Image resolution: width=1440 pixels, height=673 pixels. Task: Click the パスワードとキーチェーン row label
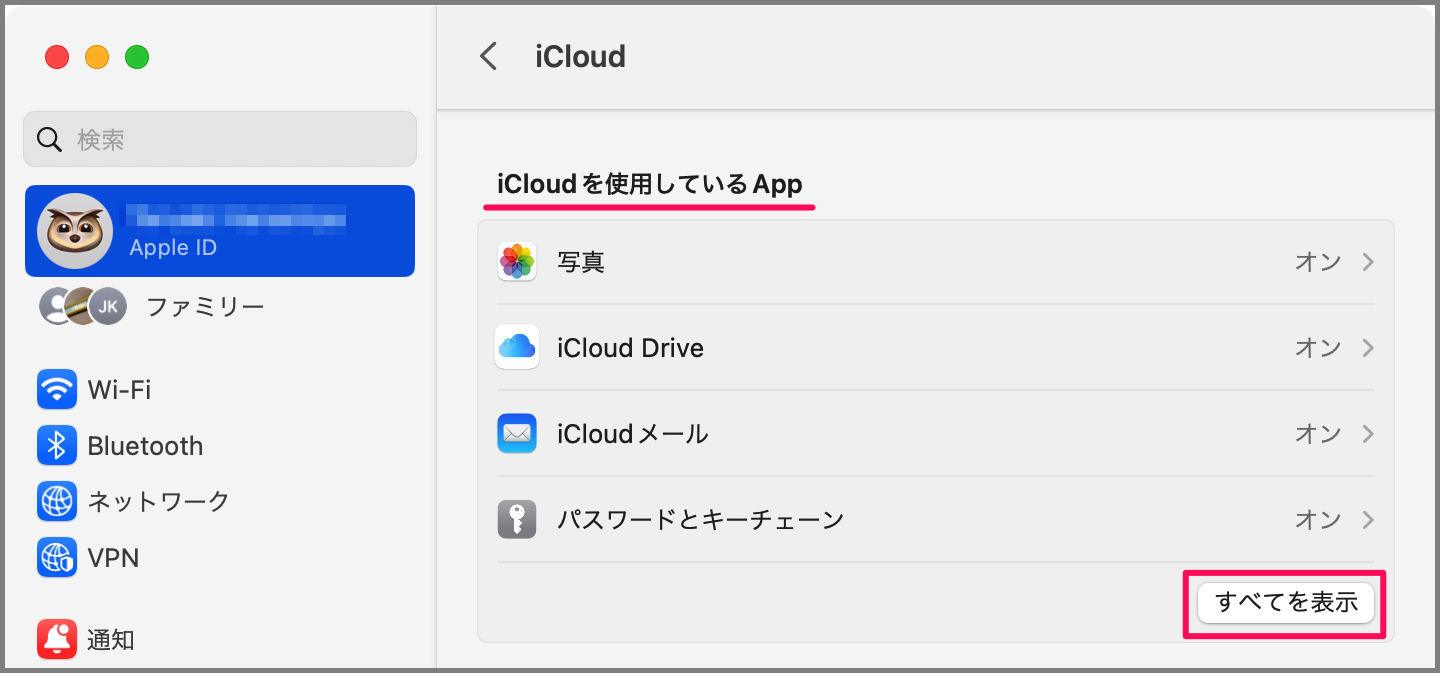700,520
